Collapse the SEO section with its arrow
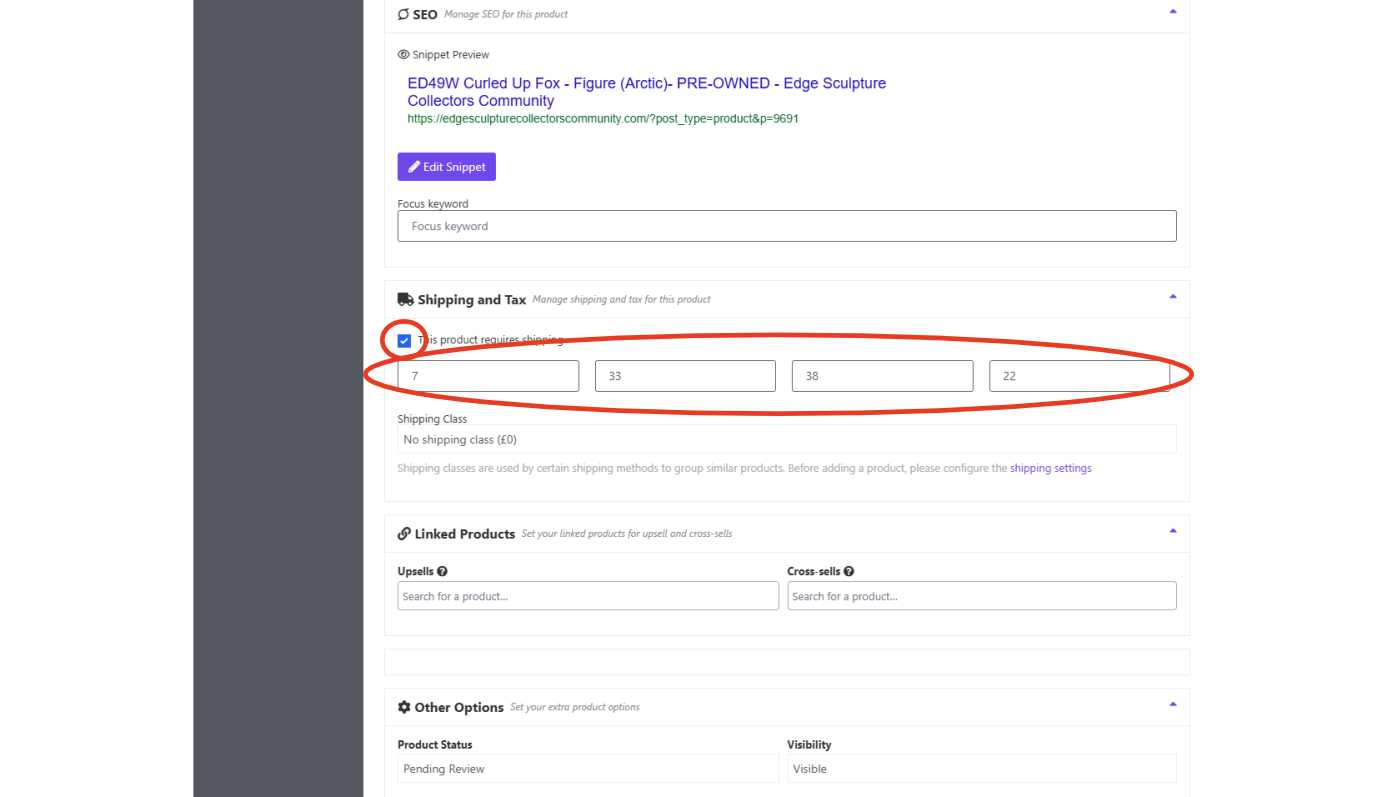1387x797 pixels. pos(1172,12)
